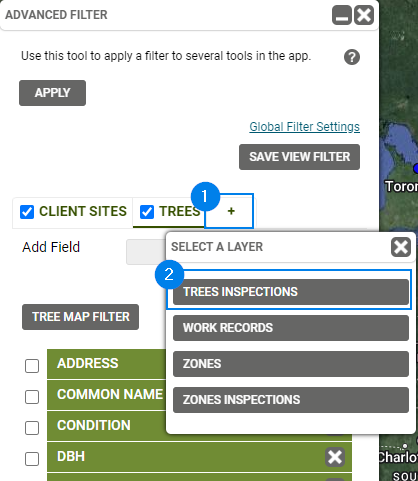Image resolution: width=418 pixels, height=481 pixels.
Task: Close the Select a Layer popup
Action: coord(401,247)
